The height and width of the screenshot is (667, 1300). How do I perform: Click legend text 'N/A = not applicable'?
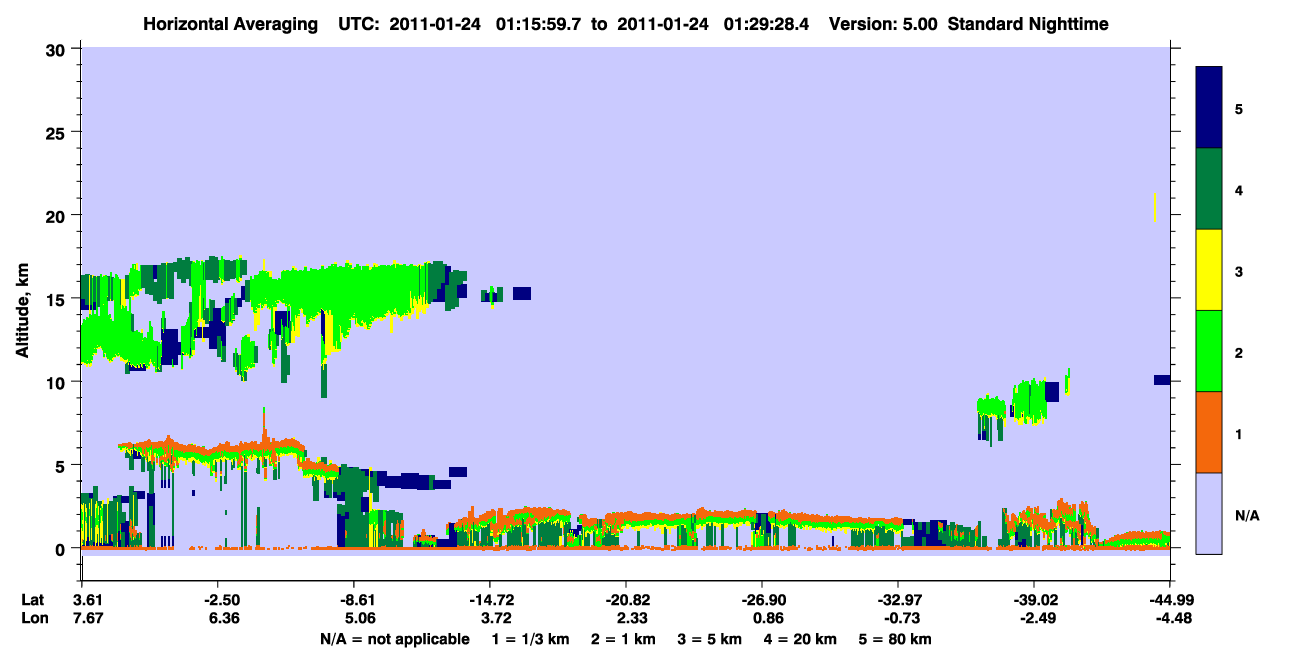coord(395,639)
